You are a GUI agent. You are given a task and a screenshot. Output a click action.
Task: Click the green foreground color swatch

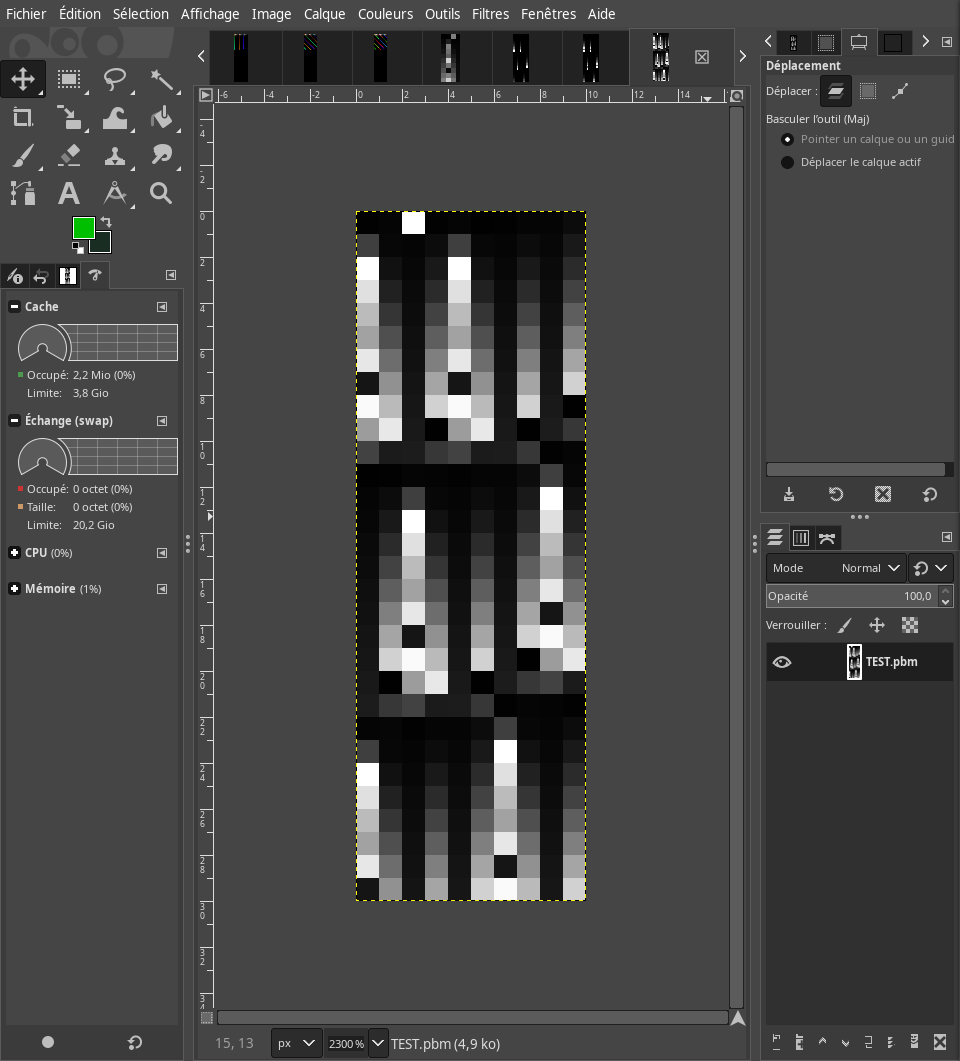[83, 228]
